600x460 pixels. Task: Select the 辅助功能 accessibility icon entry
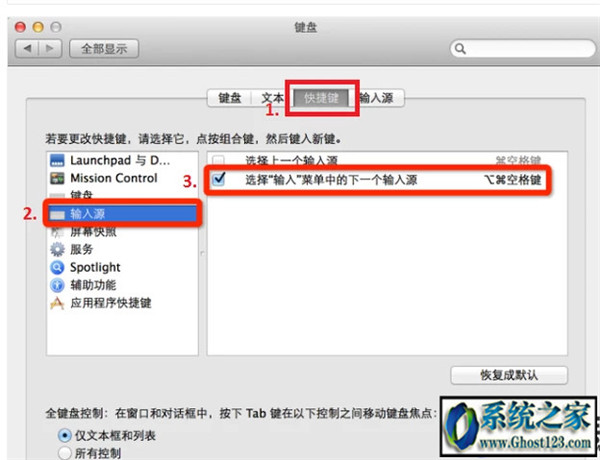57,285
